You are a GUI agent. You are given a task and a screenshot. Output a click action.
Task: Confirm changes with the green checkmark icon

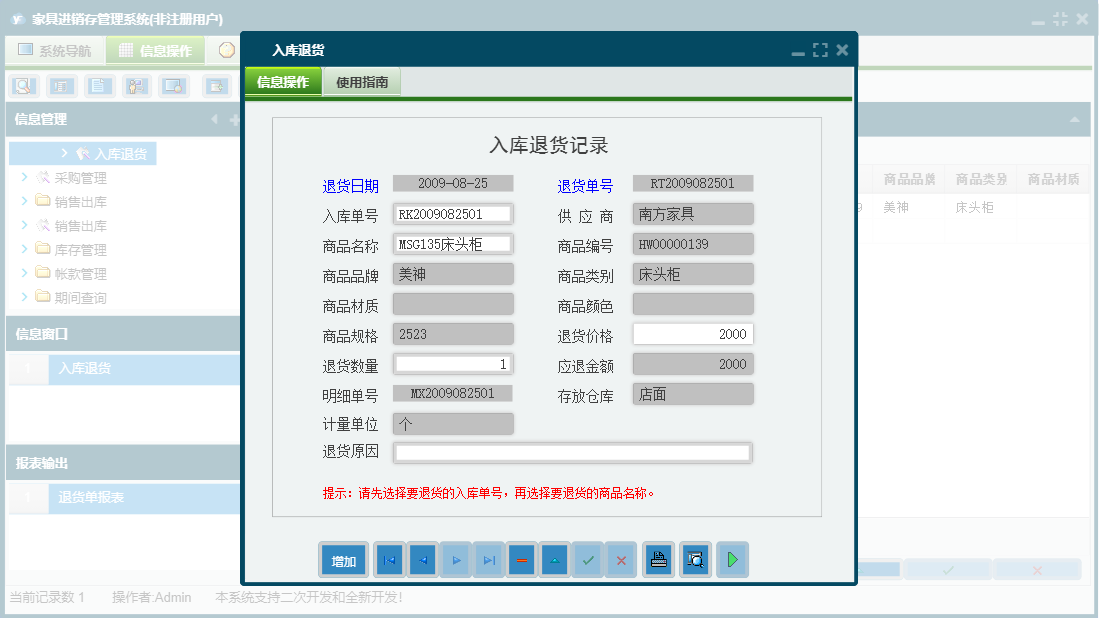pyautogui.click(x=588, y=559)
